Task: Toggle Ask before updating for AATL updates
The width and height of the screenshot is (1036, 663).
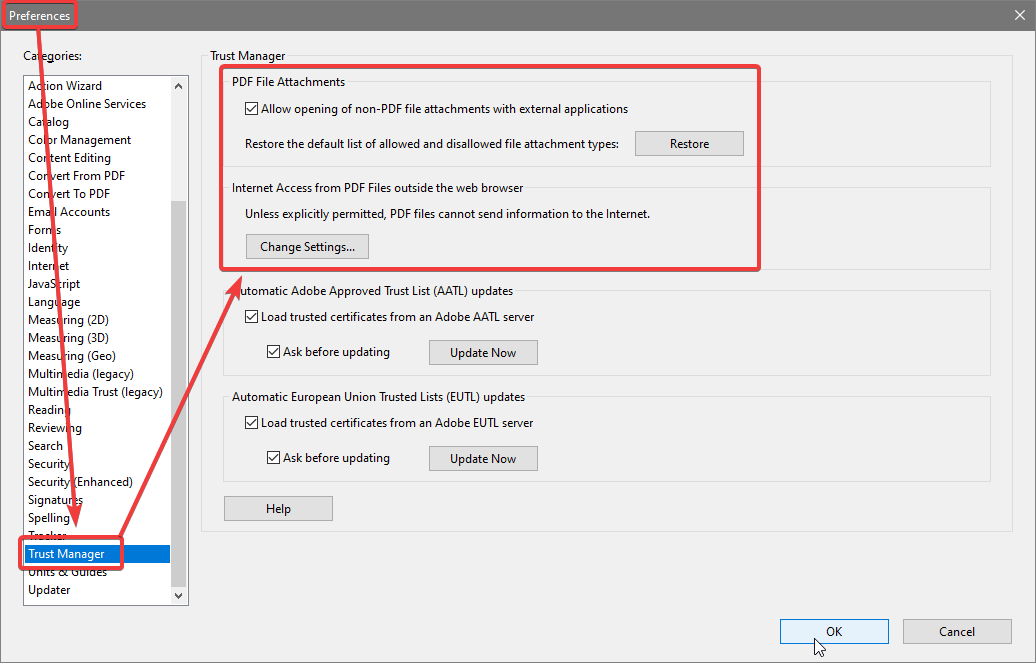Action: click(273, 351)
